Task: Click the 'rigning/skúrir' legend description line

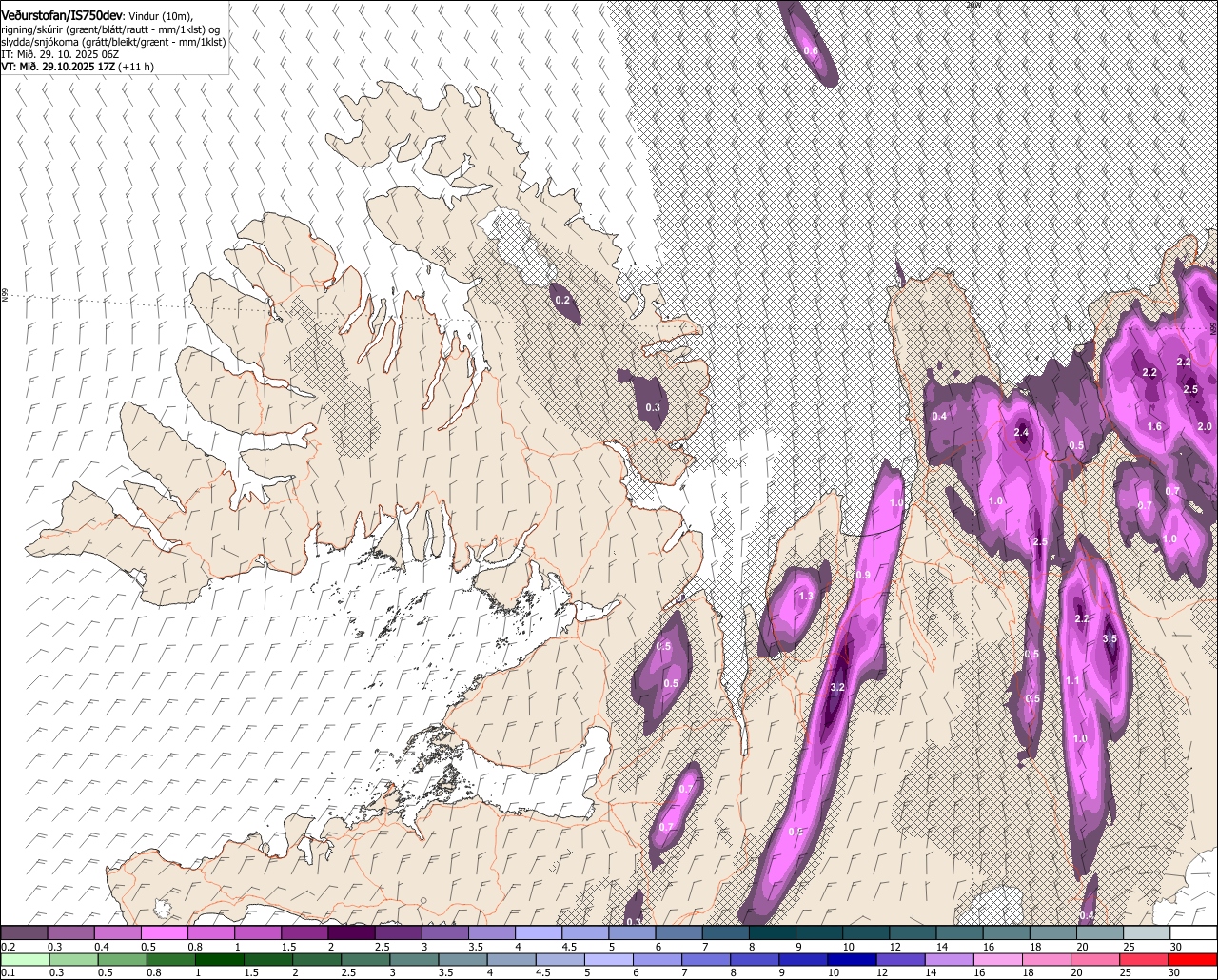Action: coord(109,29)
